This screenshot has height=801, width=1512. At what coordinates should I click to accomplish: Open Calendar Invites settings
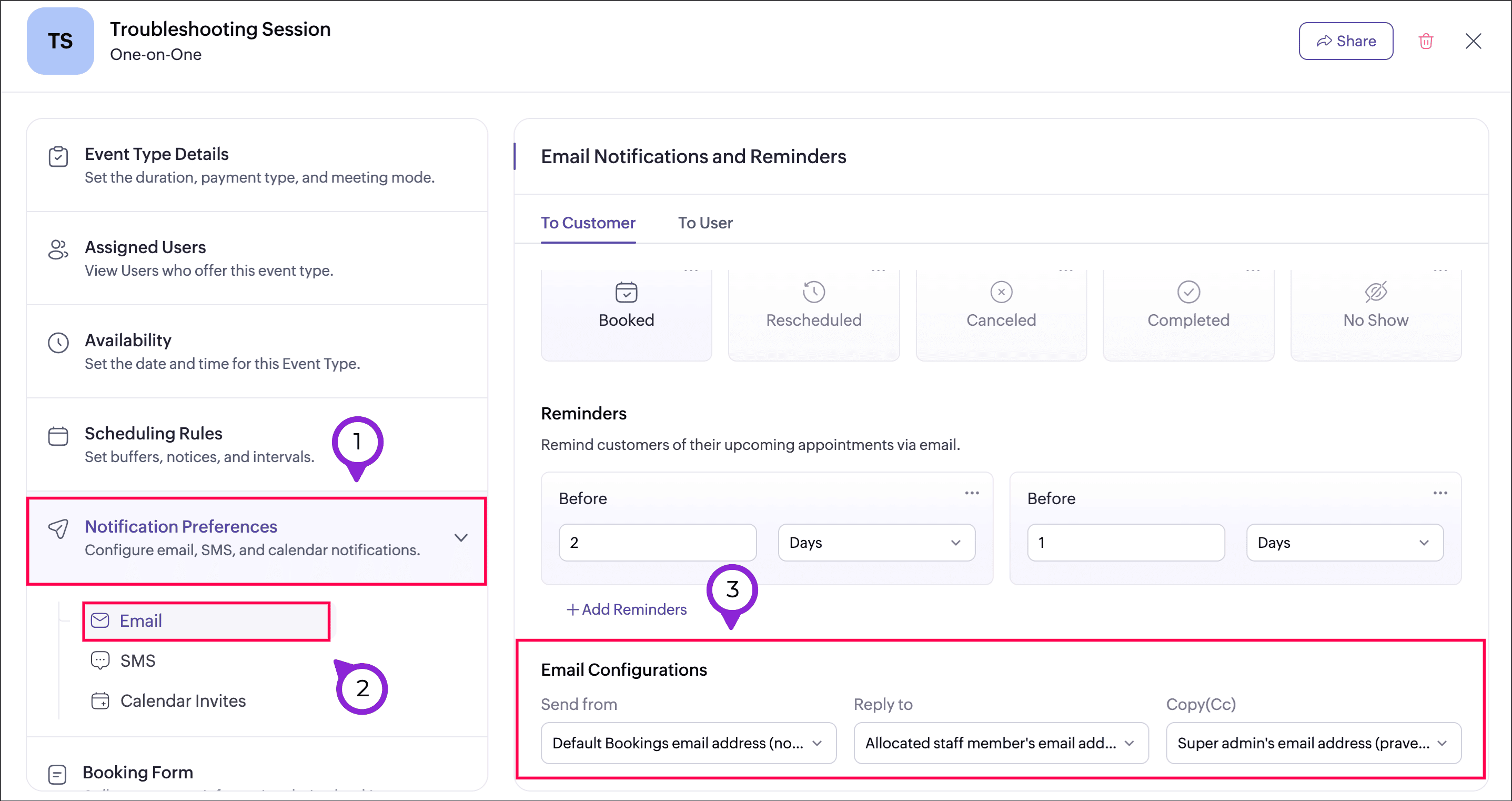click(x=182, y=700)
